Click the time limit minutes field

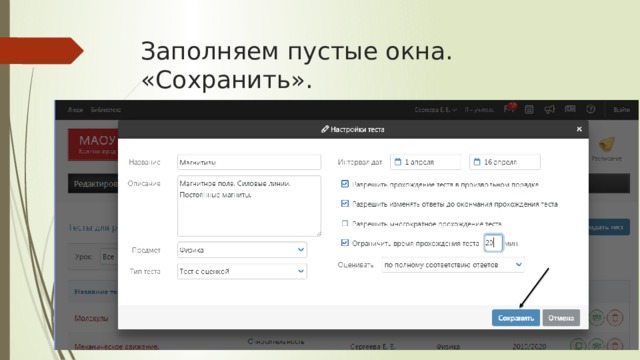493,243
